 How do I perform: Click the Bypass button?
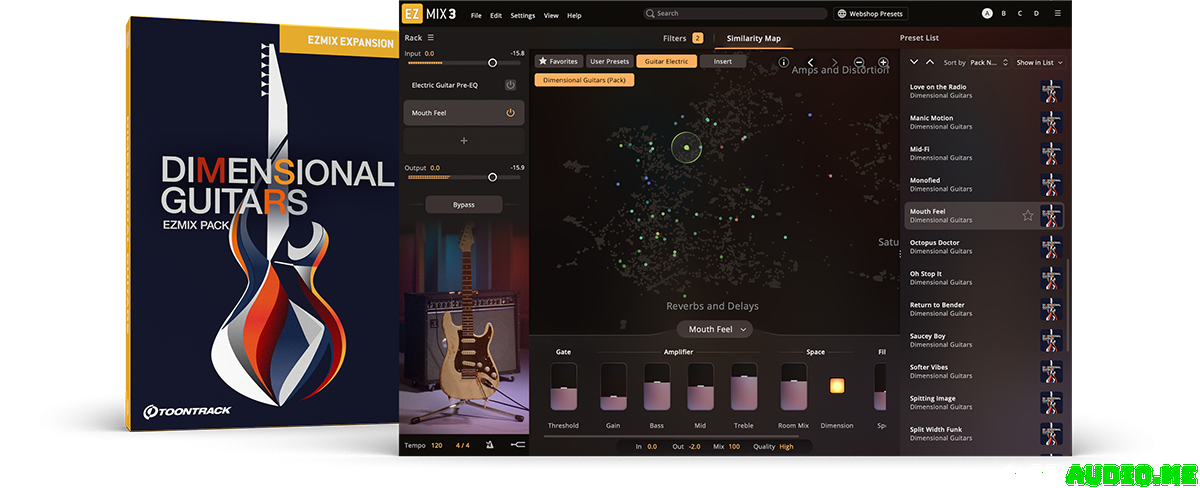coord(463,204)
